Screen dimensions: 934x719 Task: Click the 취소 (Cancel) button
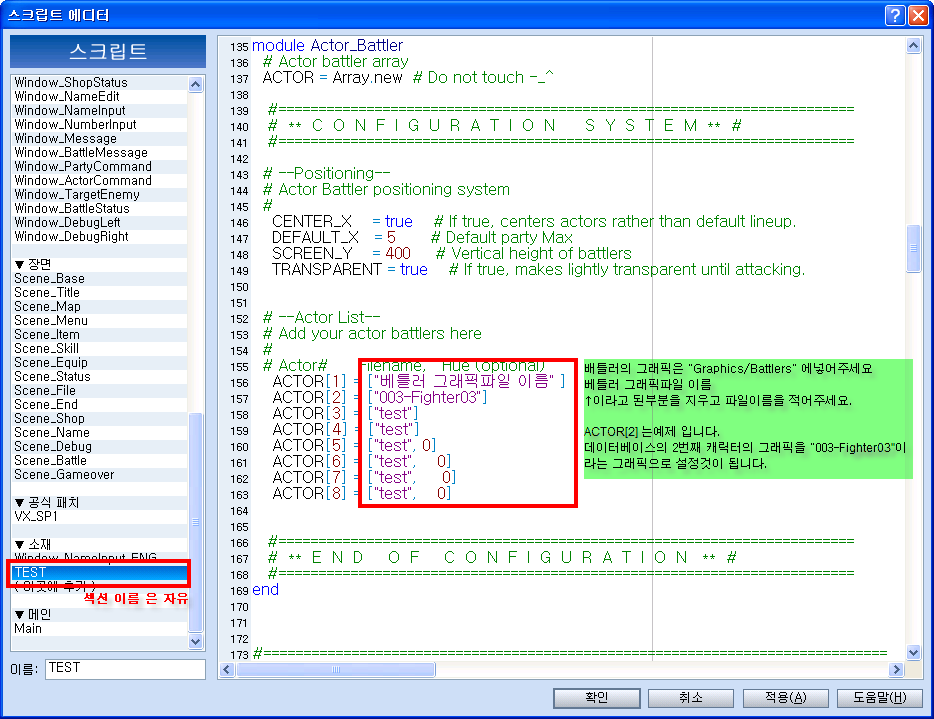tap(691, 698)
